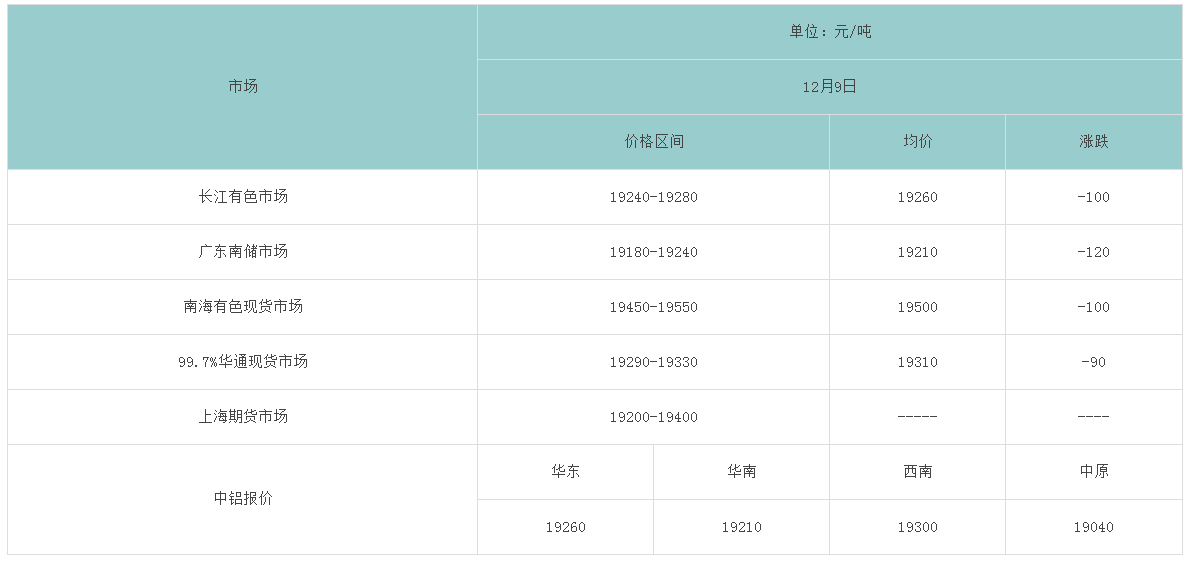Click the 中铝报价 row label
This screenshot has height=566, width=1196.
pyautogui.click(x=243, y=499)
